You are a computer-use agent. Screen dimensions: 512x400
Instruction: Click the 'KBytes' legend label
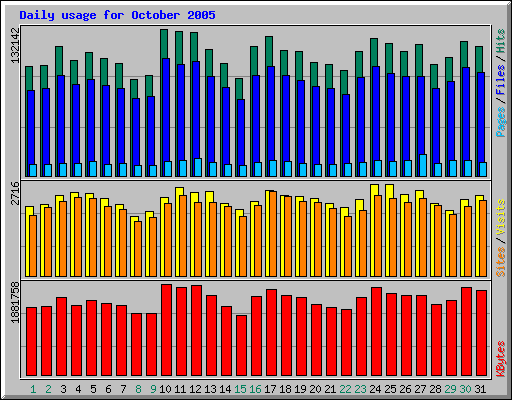[500, 359]
